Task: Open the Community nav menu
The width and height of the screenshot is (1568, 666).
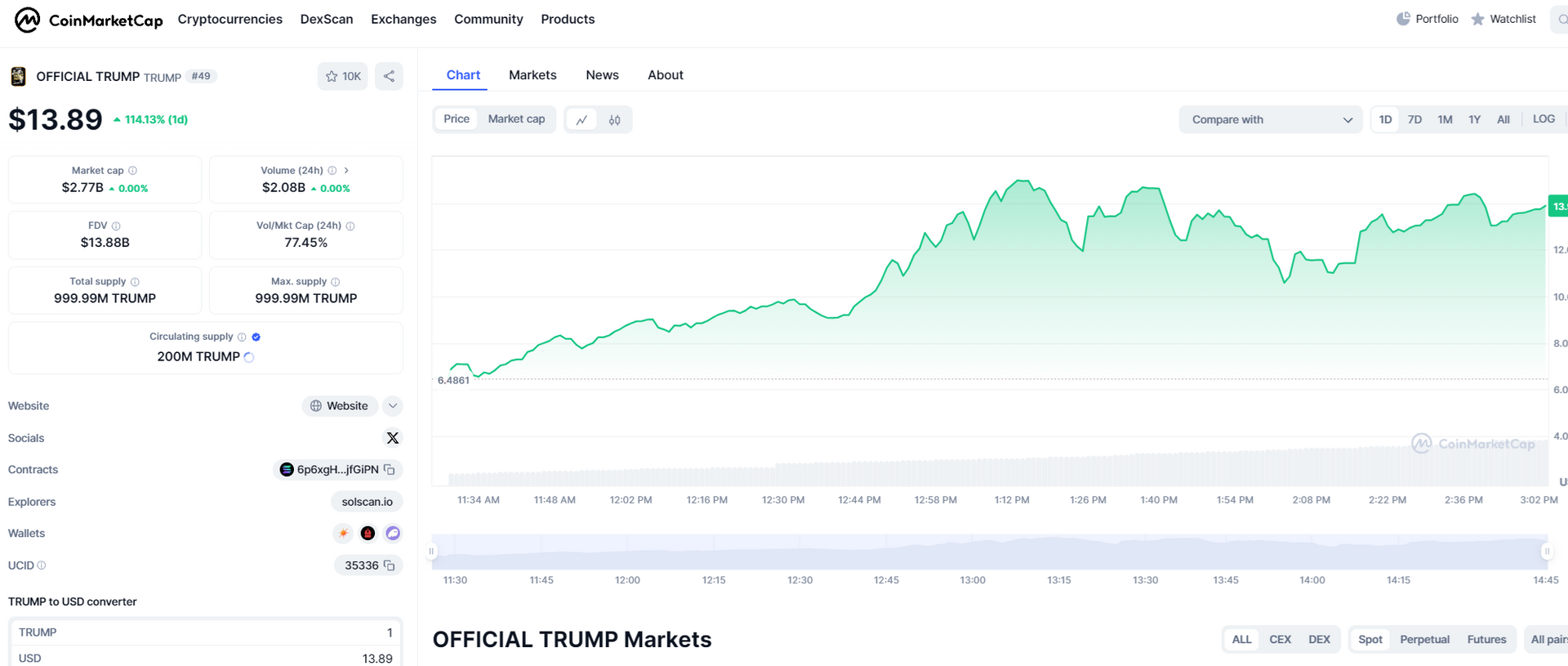Action: click(x=488, y=19)
